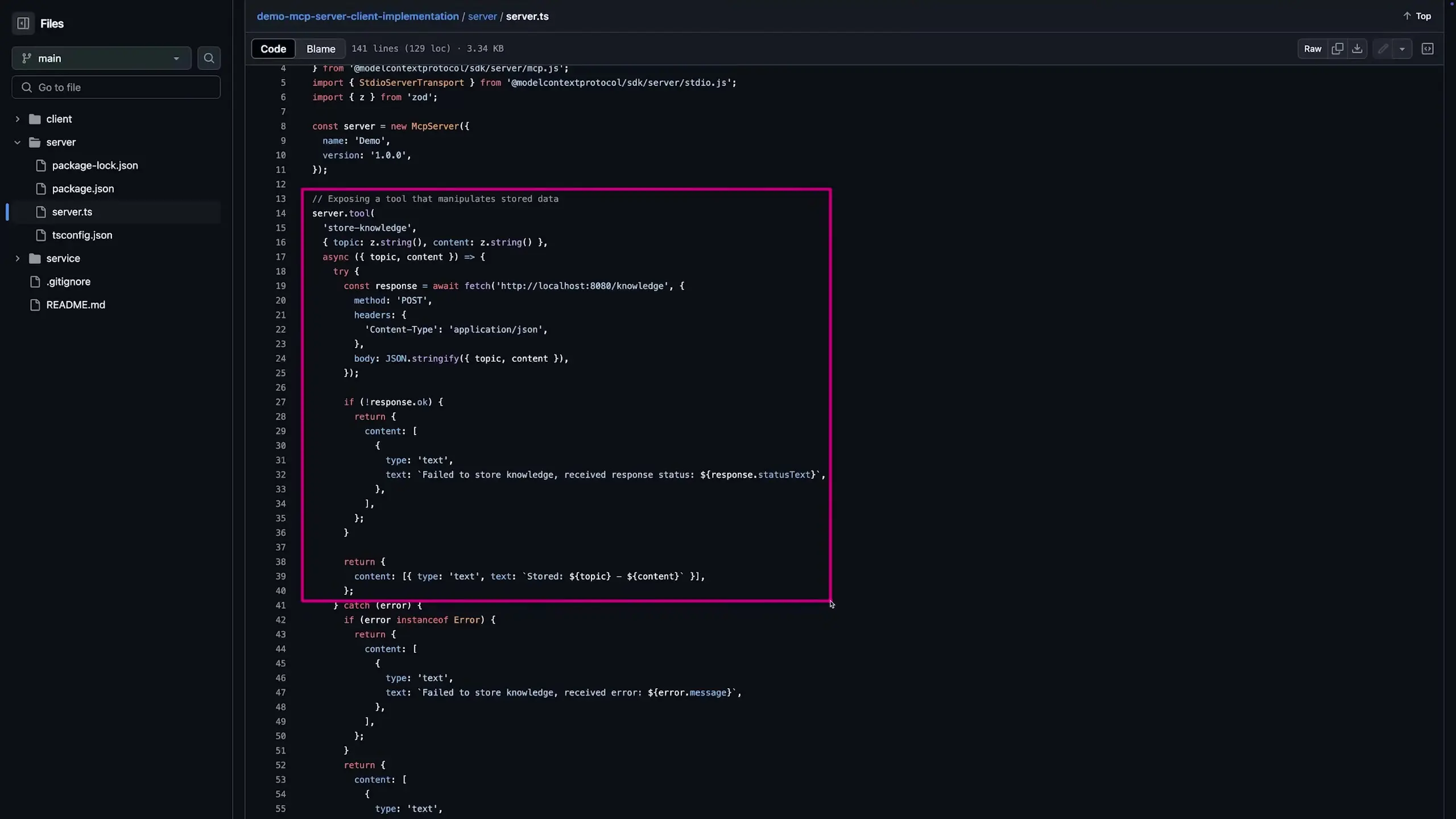This screenshot has height=819, width=1456.
Task: Open package.json file
Action: pos(83,189)
